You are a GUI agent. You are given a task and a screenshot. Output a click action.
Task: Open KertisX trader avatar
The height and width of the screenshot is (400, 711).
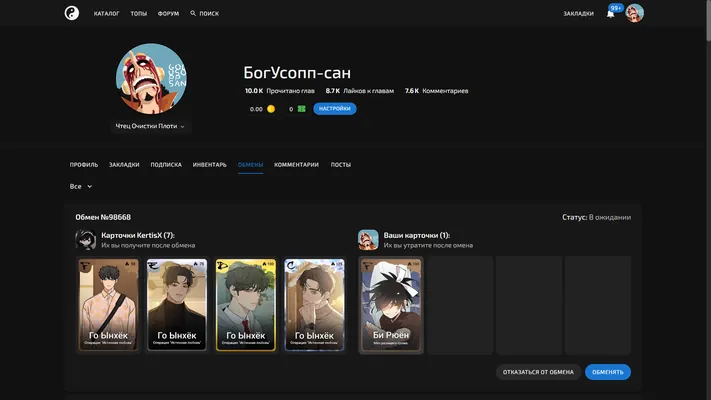pyautogui.click(x=86, y=240)
